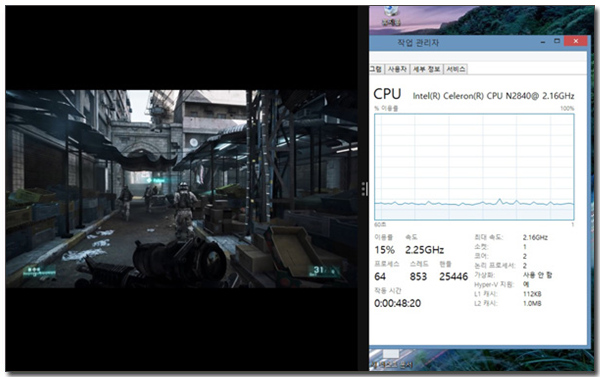The image size is (600, 377).
Task: Click the 0:00:48:20 uptime value
Action: pos(398,304)
